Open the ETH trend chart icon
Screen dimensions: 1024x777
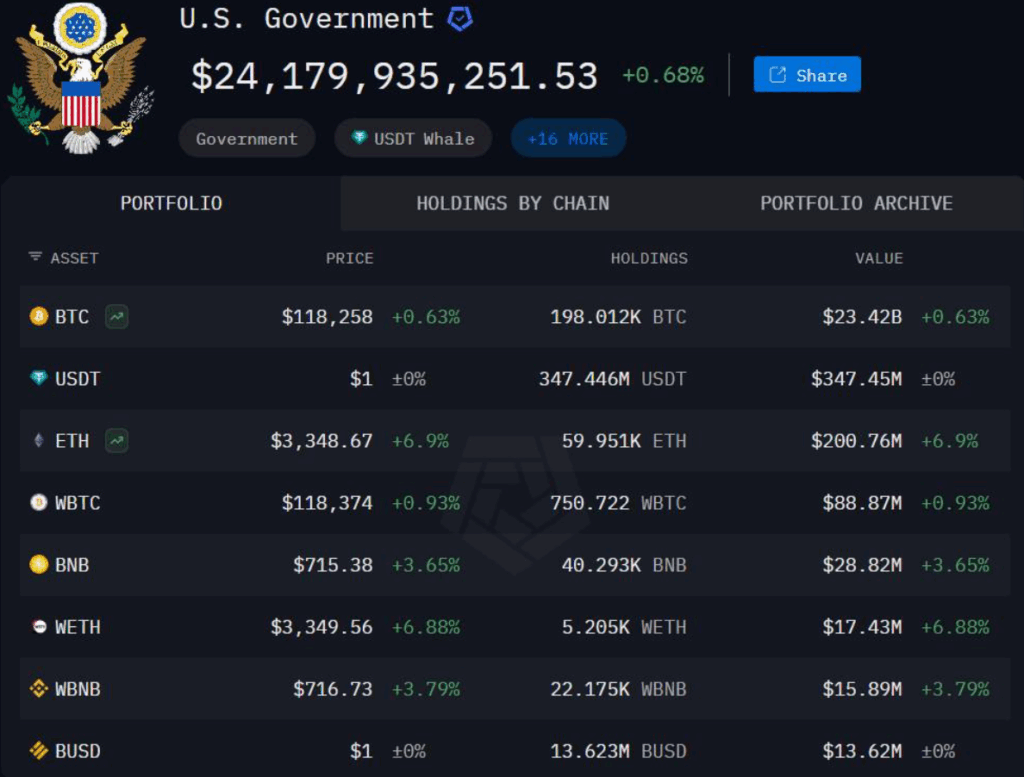click(117, 441)
